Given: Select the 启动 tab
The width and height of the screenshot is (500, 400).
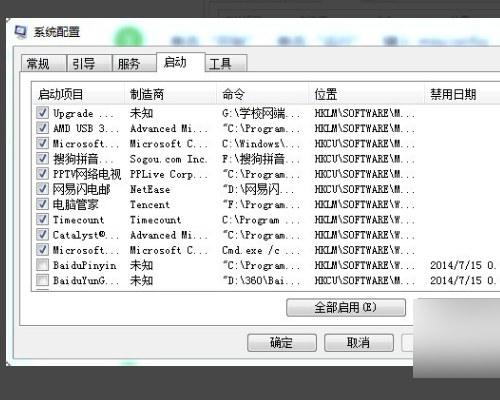Looking at the screenshot, I should (x=180, y=62).
